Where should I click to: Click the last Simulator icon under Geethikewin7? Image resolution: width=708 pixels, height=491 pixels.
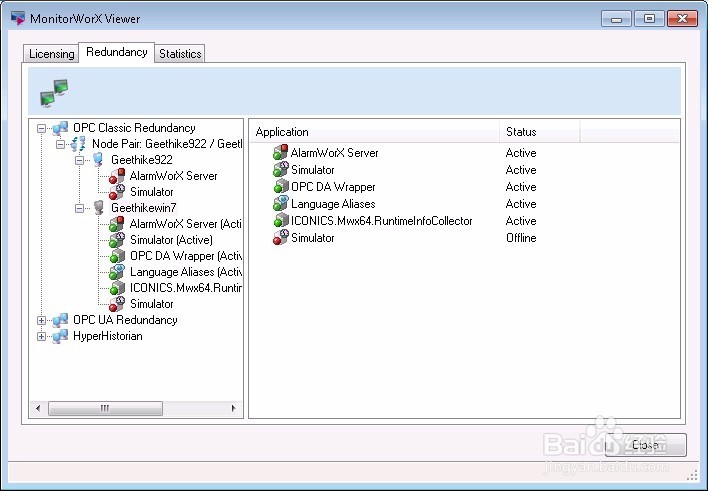coord(117,304)
